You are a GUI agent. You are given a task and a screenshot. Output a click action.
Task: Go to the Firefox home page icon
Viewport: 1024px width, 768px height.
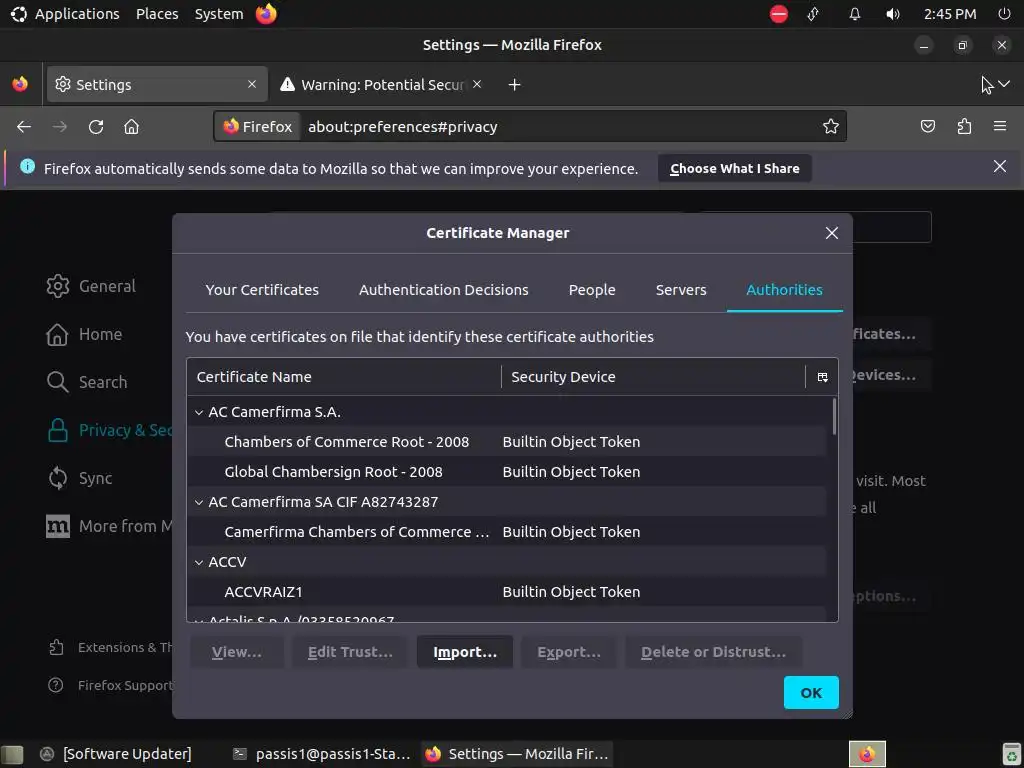coord(131,127)
